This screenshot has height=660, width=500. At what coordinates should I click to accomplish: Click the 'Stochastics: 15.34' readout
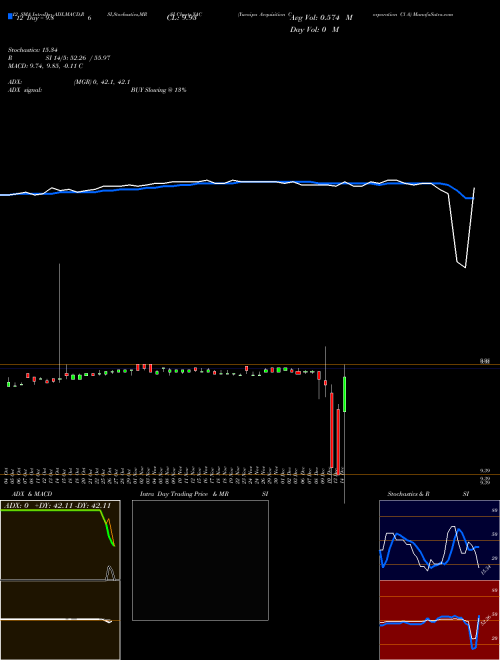point(33,51)
